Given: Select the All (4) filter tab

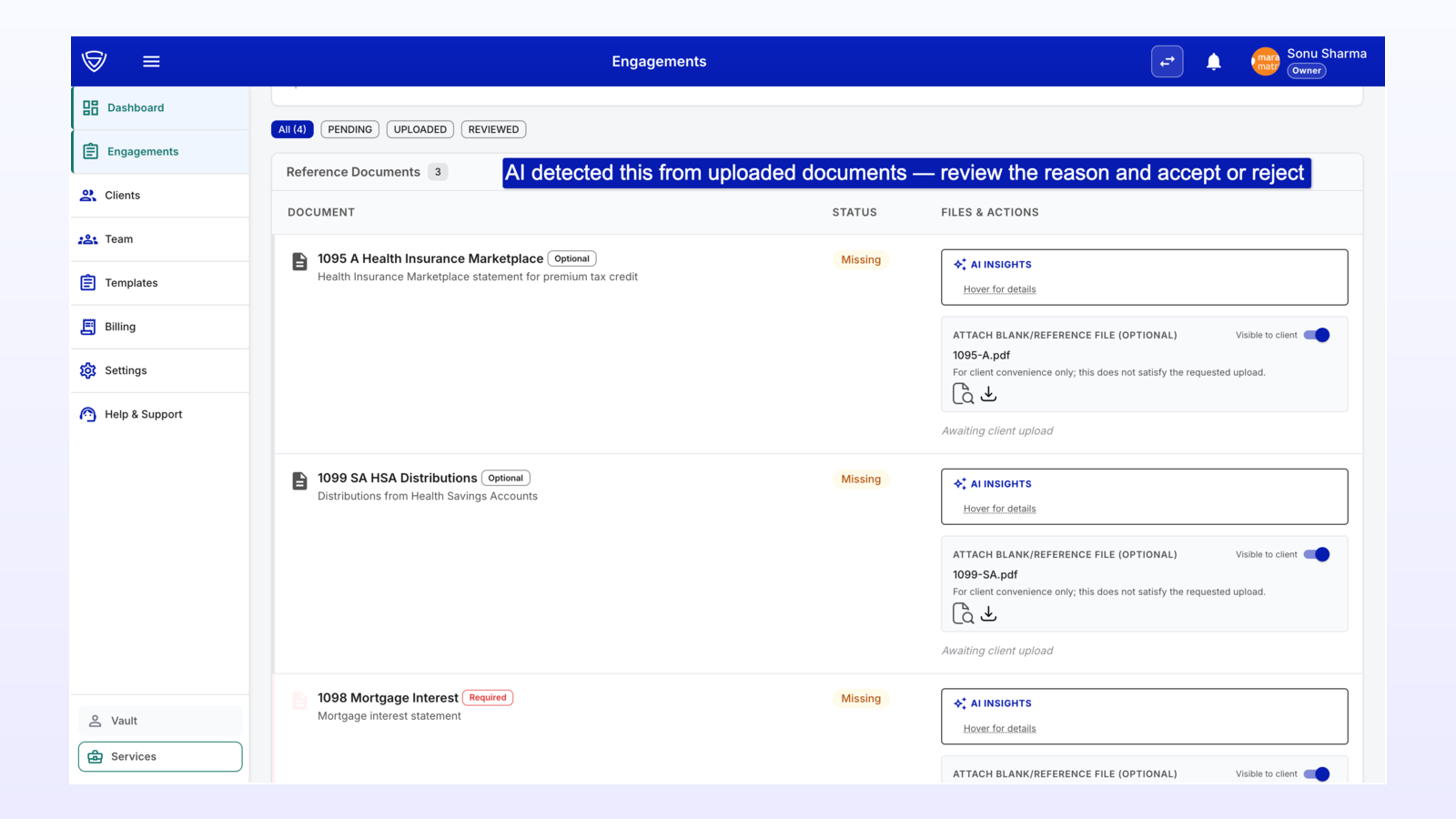Looking at the screenshot, I should (292, 129).
